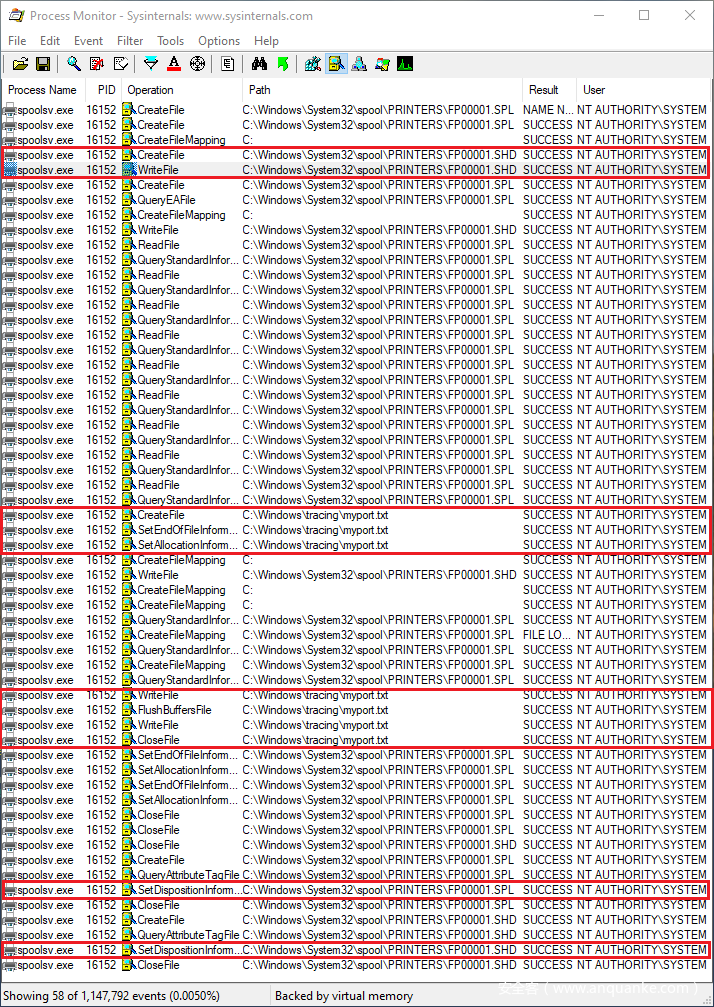The image size is (714, 1007).
Task: Click the 'Backed by virtual memory' status text
Action: tap(344, 995)
